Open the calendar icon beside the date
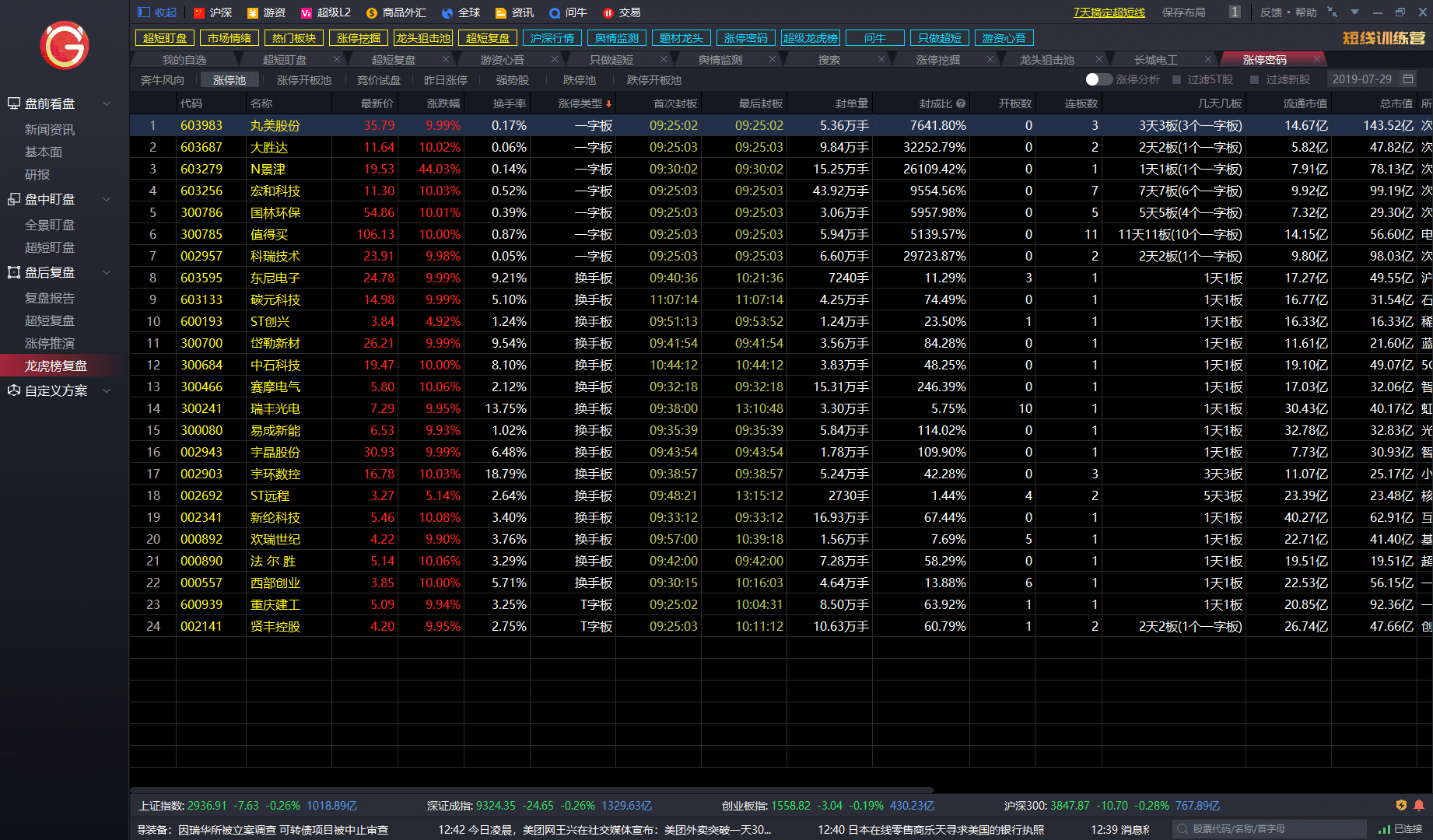Viewport: 1433px width, 840px height. coord(1408,79)
